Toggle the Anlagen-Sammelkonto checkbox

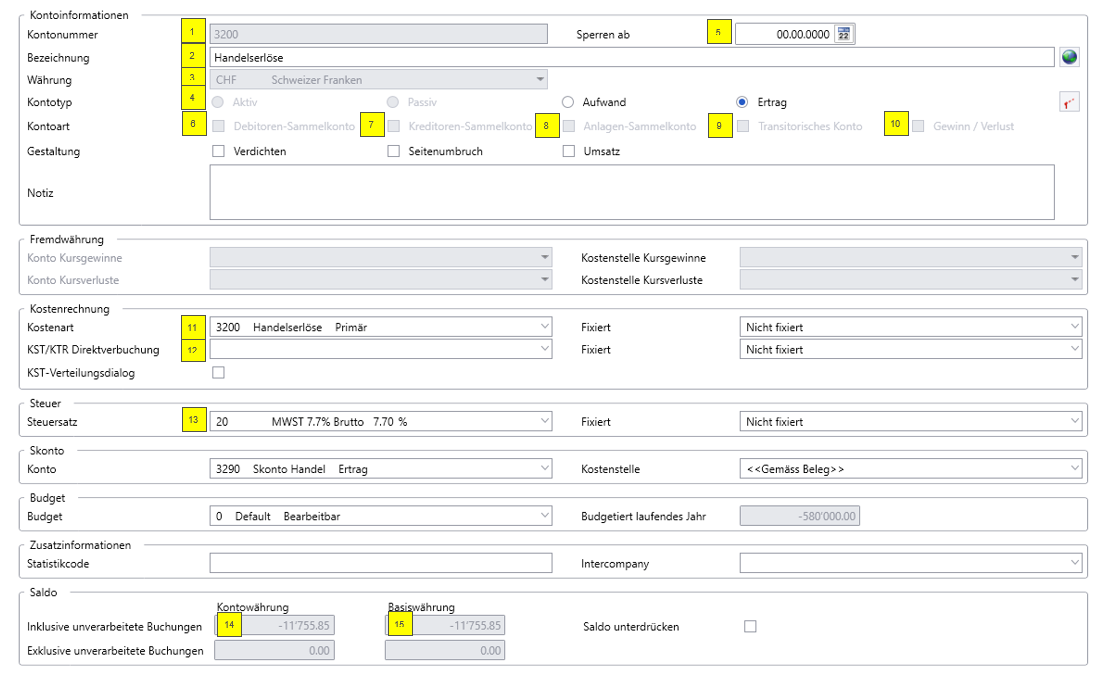tap(569, 126)
